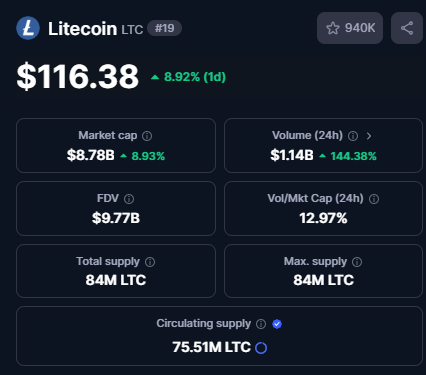
Task: Click the #19 rank badge
Action: [165, 28]
